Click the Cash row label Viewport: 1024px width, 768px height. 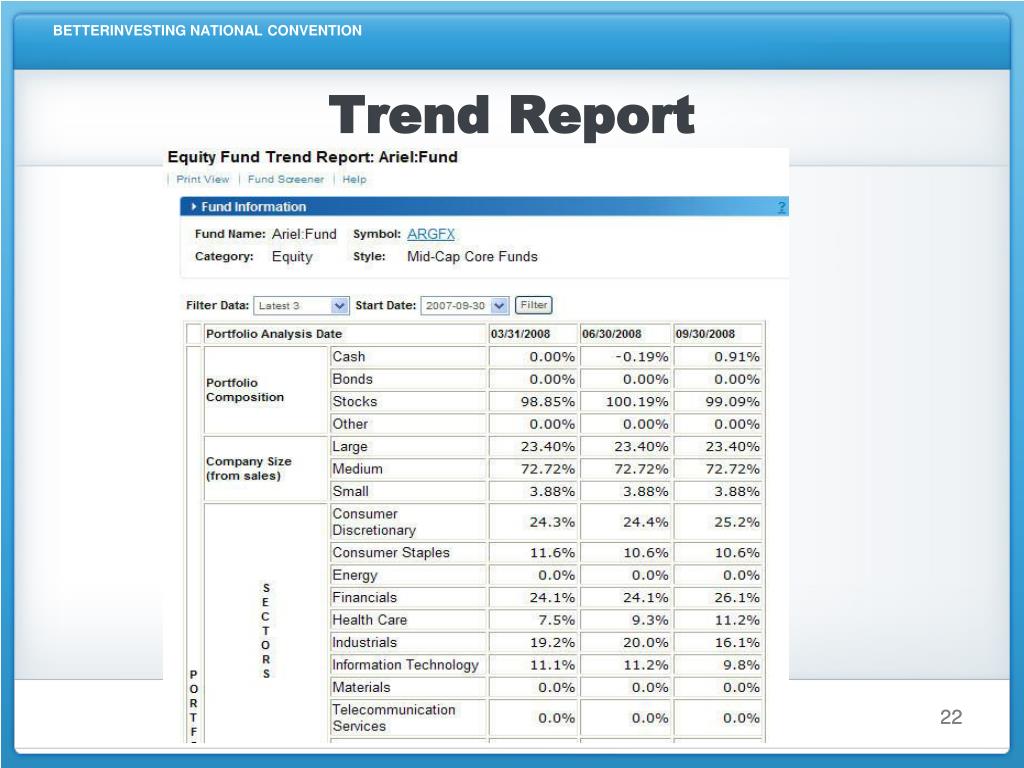[349, 357]
